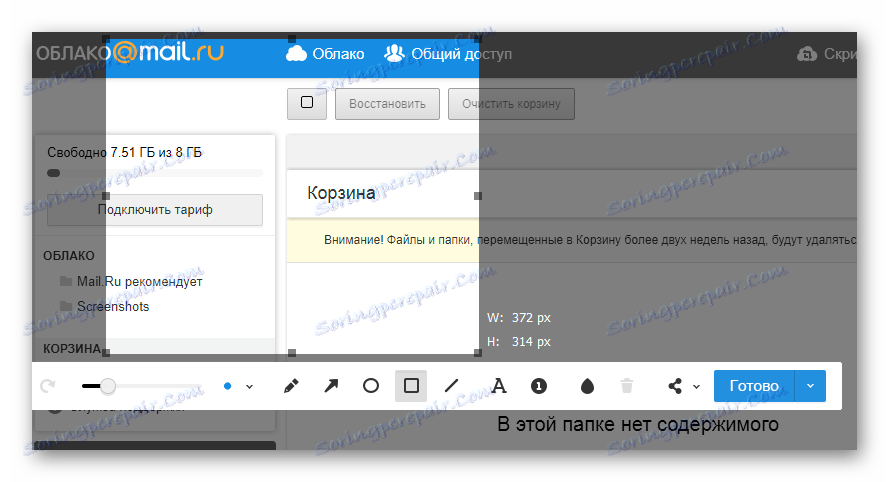The height and width of the screenshot is (482, 889).
Task: Adjust the line thickness slider handle
Action: (x=108, y=386)
